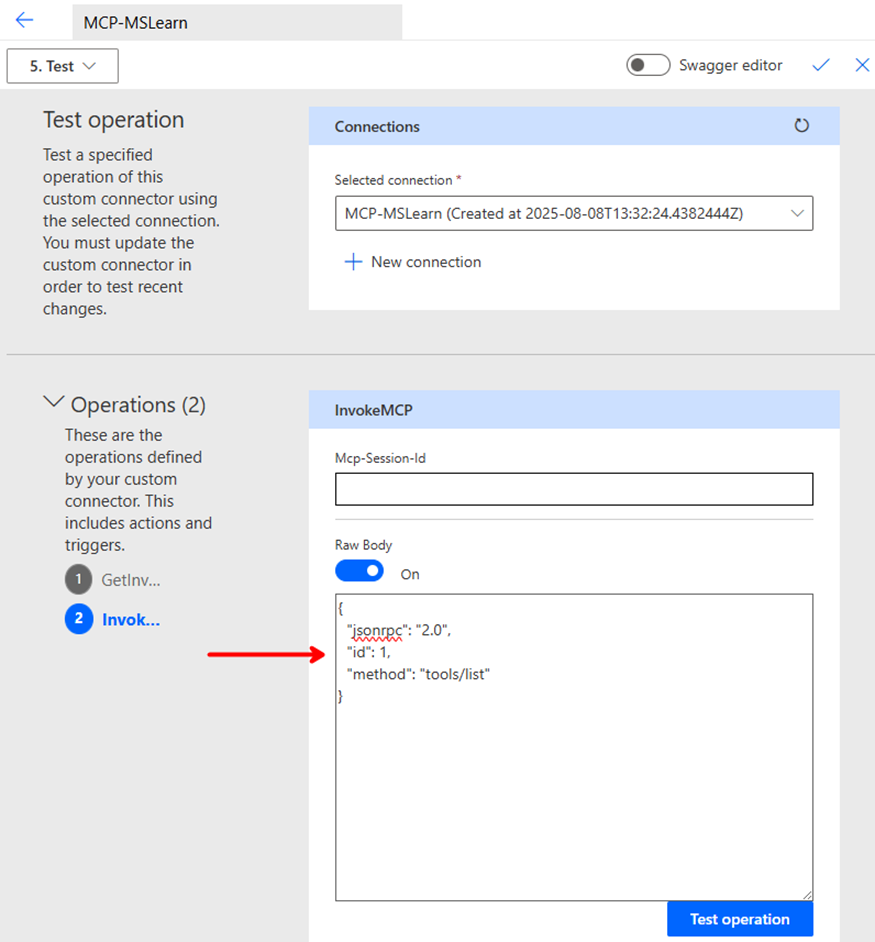This screenshot has width=875, height=942.
Task: Click the New connection link
Action: (x=426, y=262)
